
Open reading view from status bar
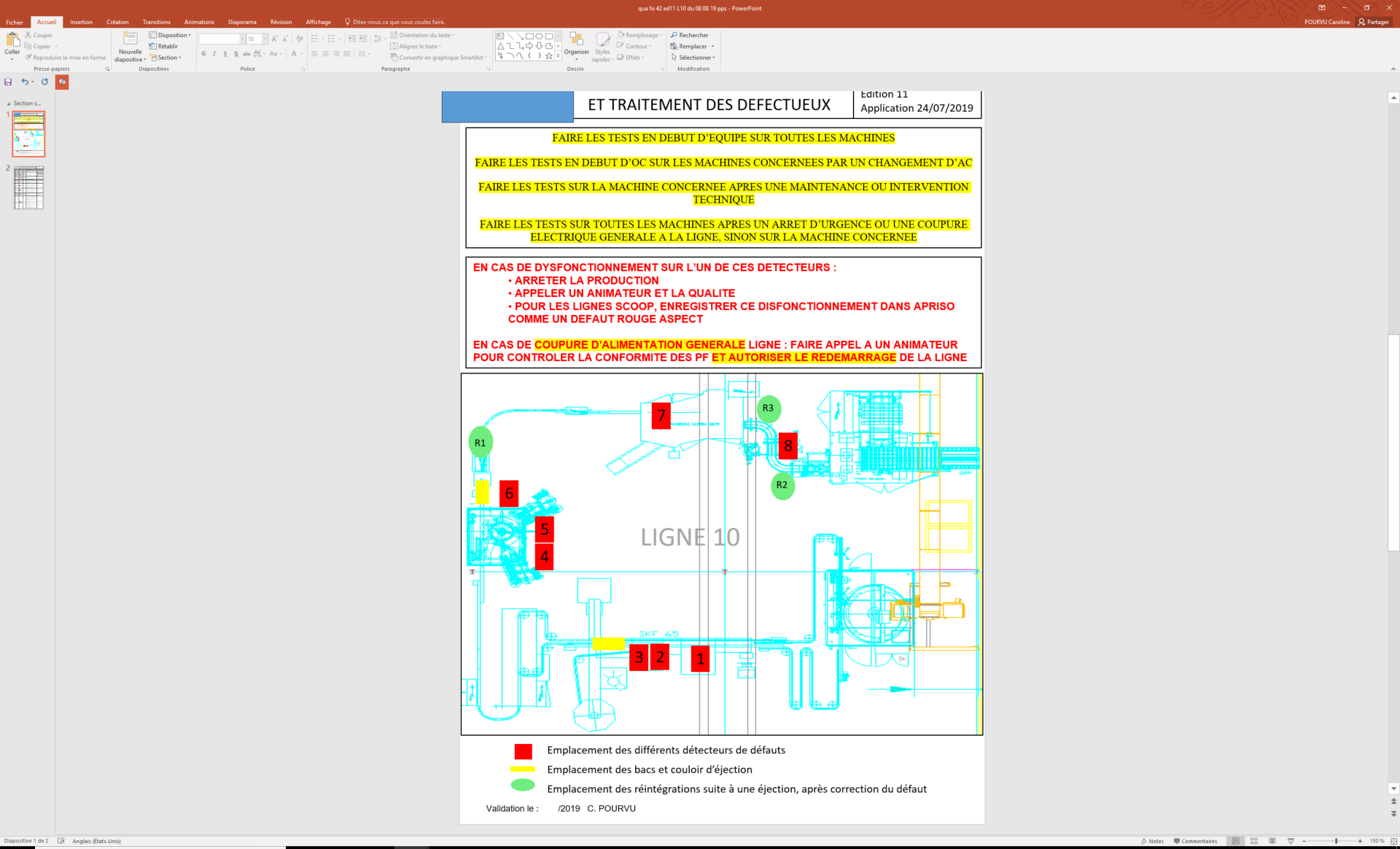tap(1272, 841)
